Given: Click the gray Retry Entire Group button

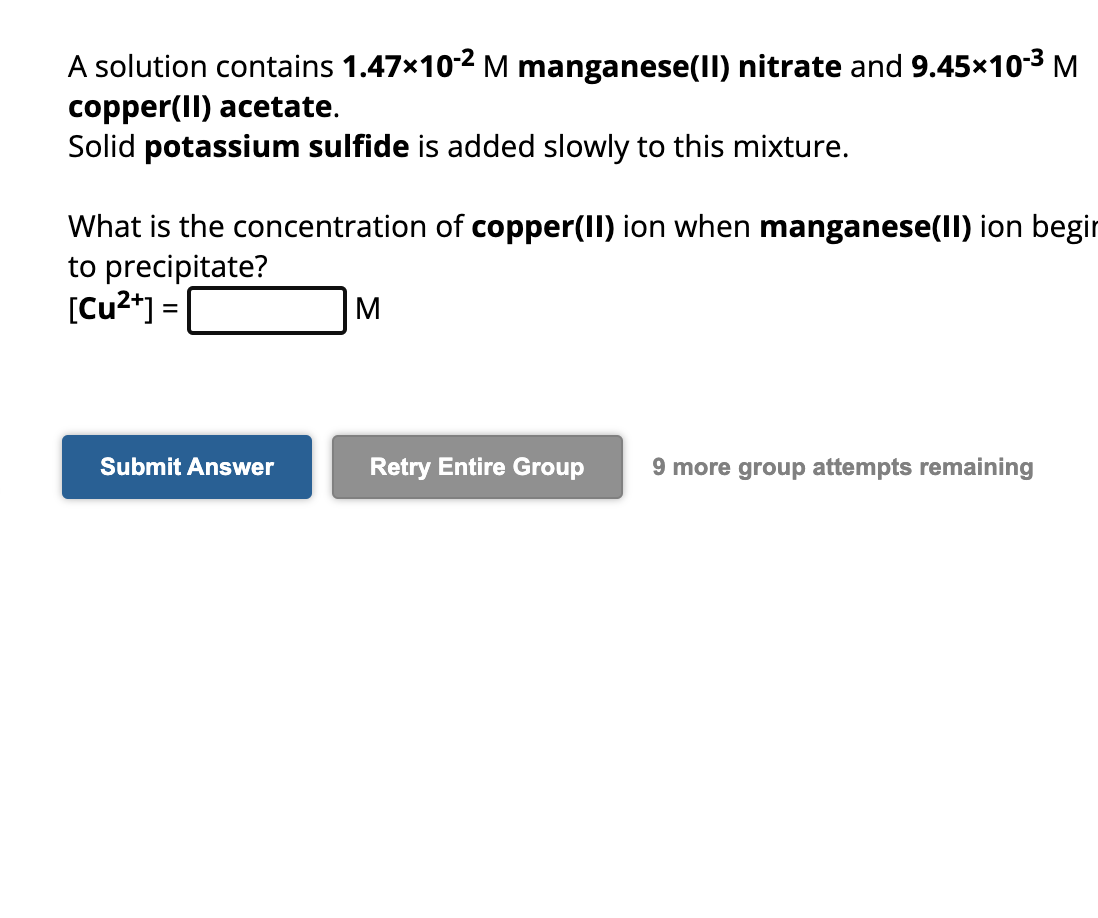Looking at the screenshot, I should 476,466.
